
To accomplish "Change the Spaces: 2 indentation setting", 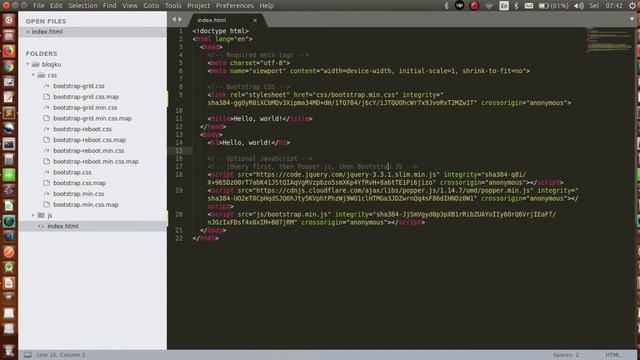I will pos(566,355).
